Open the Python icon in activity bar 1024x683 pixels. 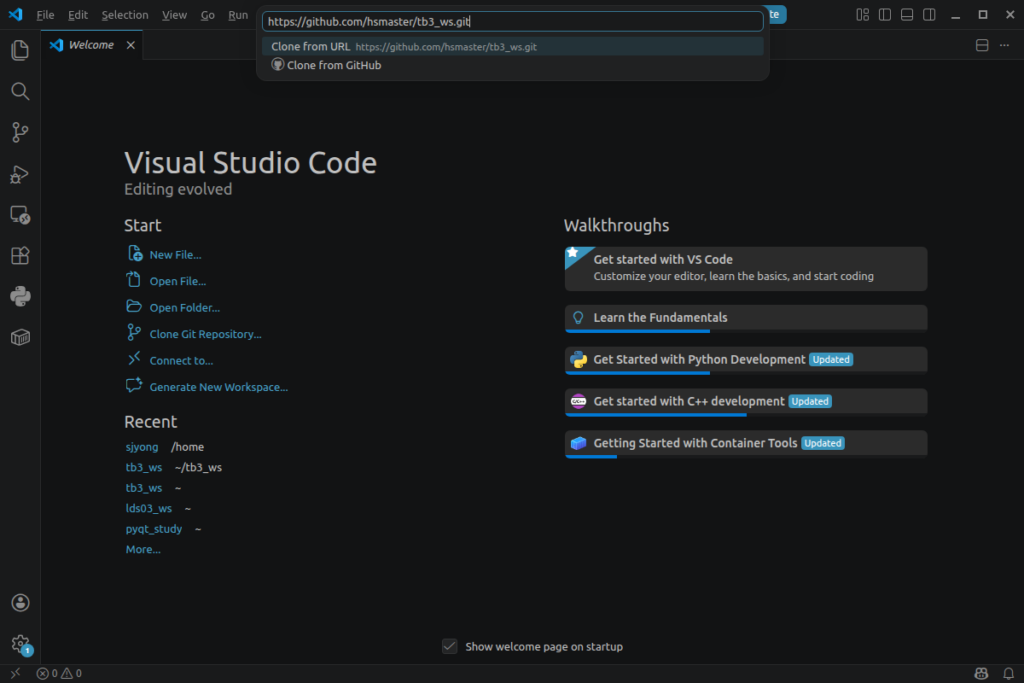tap(20, 296)
